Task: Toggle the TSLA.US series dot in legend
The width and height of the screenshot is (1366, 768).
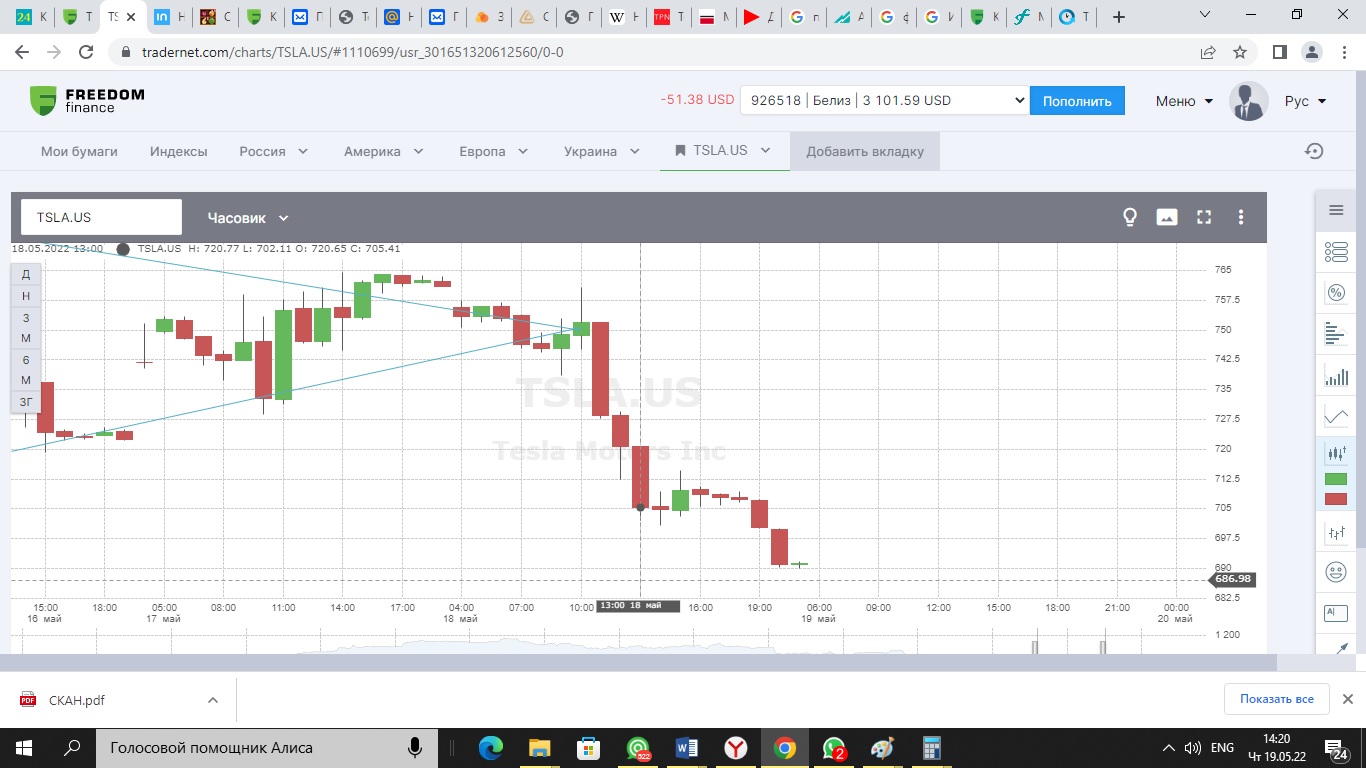Action: click(123, 249)
